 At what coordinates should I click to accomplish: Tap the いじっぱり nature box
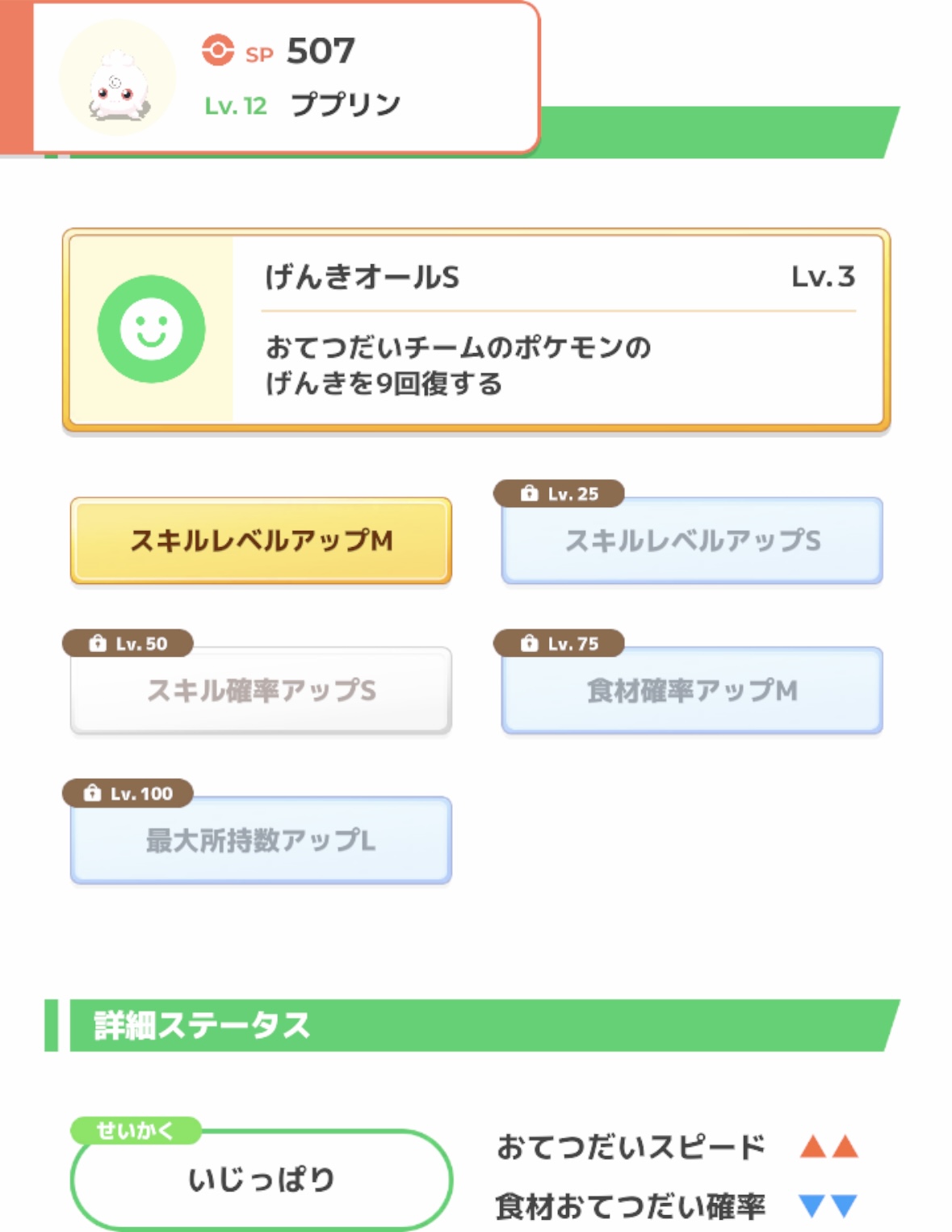point(261,1180)
